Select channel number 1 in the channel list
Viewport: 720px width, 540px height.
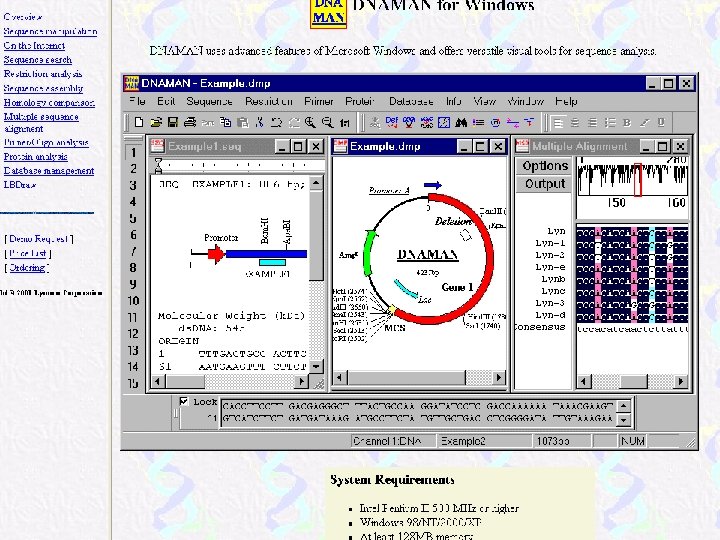(134, 152)
